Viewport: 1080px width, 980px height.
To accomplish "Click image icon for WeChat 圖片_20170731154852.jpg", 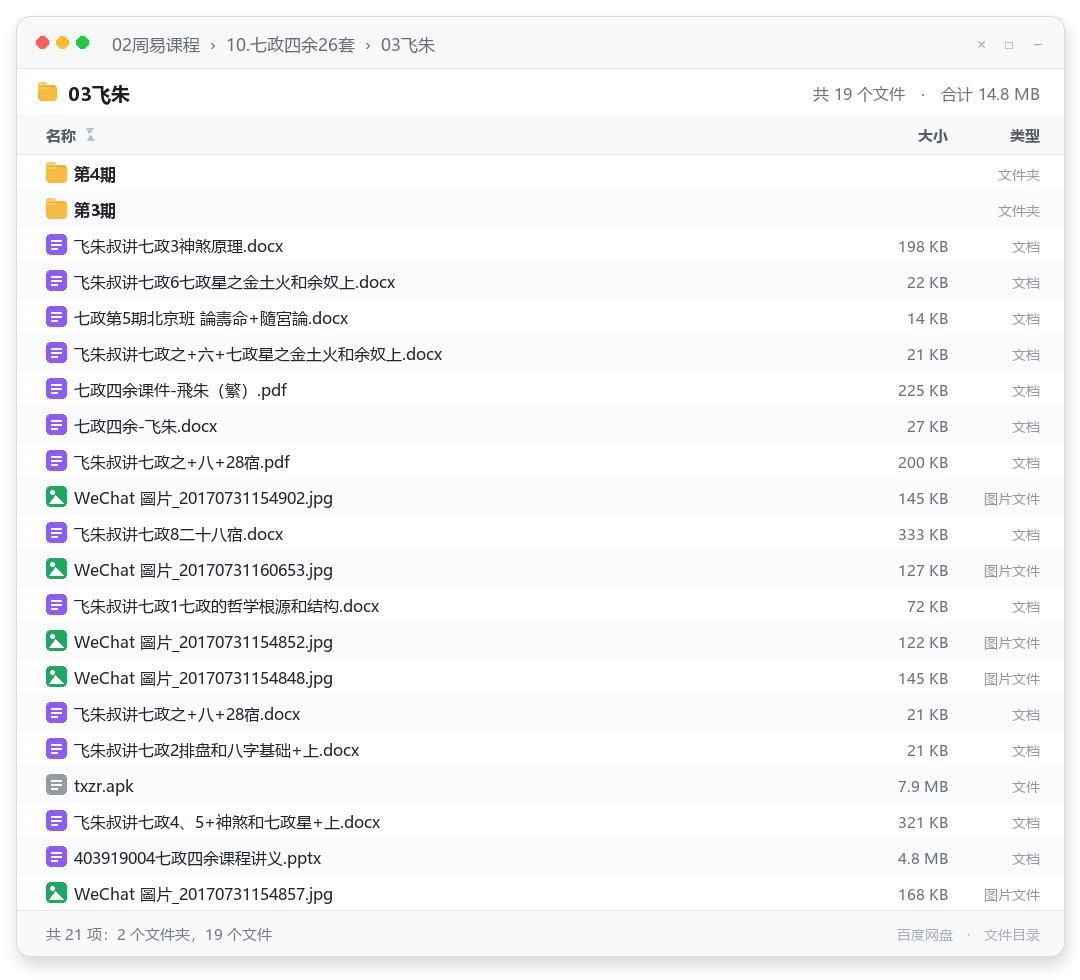I will pos(56,642).
